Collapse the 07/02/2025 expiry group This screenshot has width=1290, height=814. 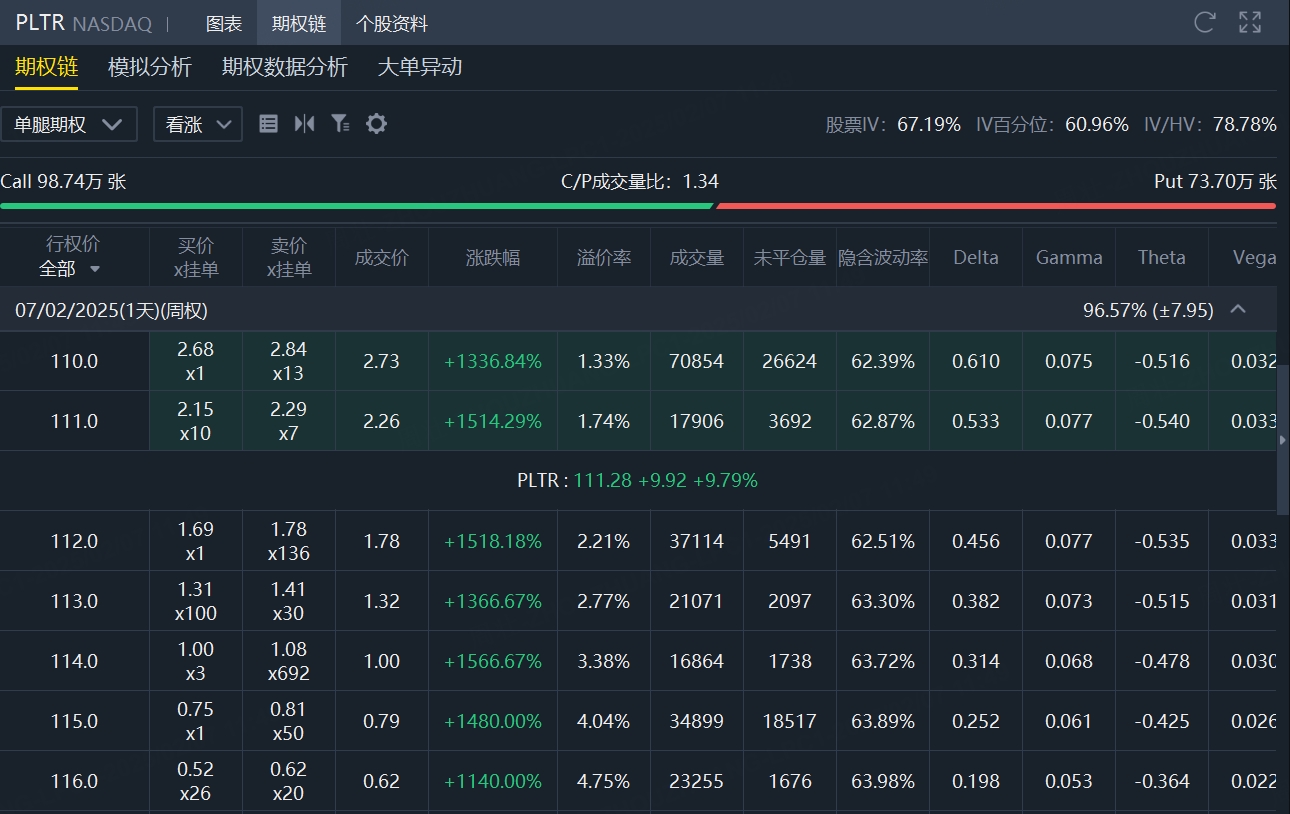pos(1238,309)
